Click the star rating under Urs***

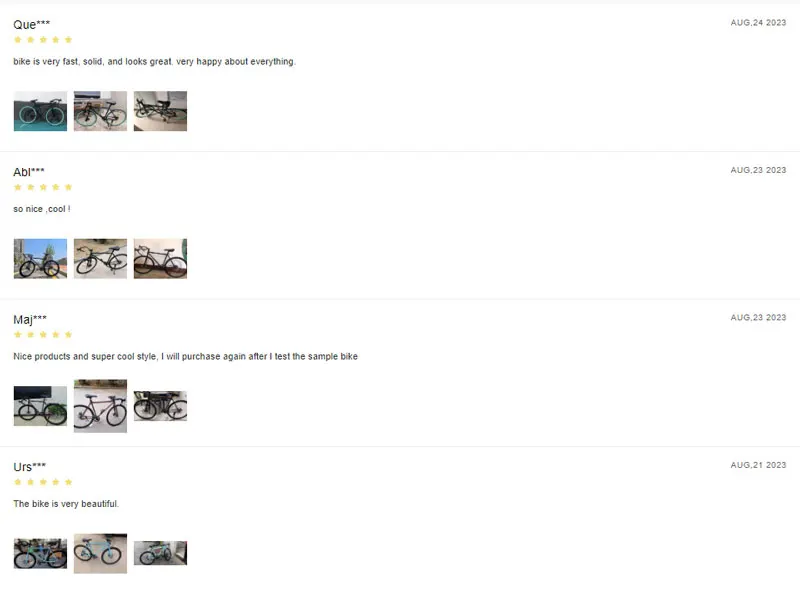(x=43, y=482)
